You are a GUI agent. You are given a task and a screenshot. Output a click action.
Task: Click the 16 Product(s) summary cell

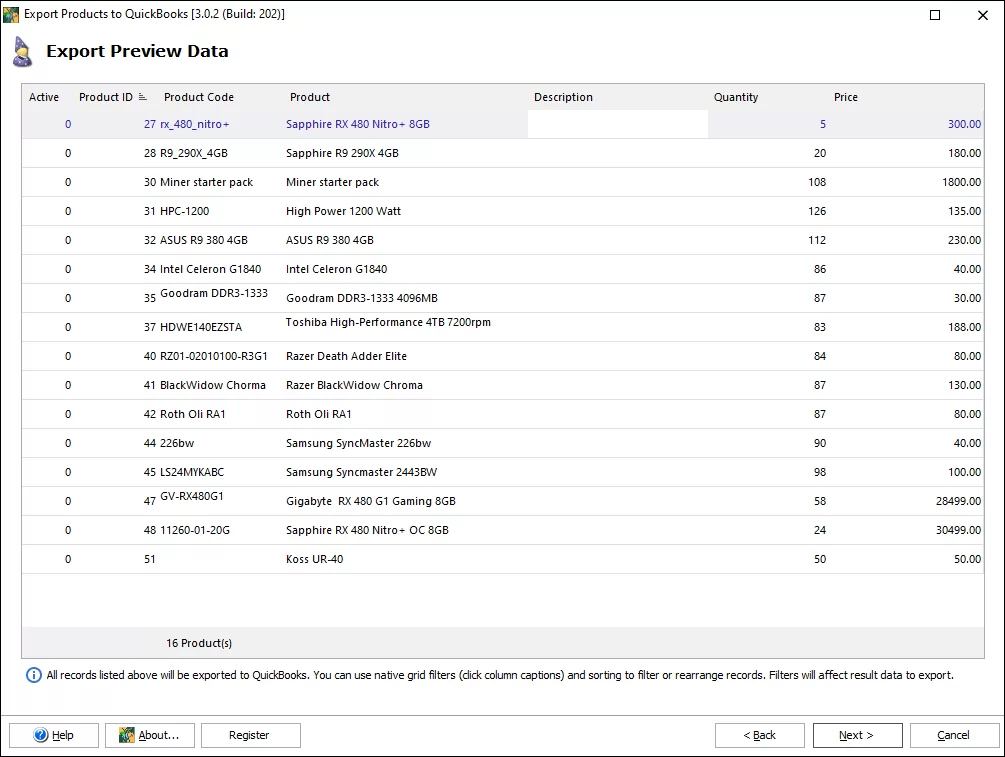(198, 643)
